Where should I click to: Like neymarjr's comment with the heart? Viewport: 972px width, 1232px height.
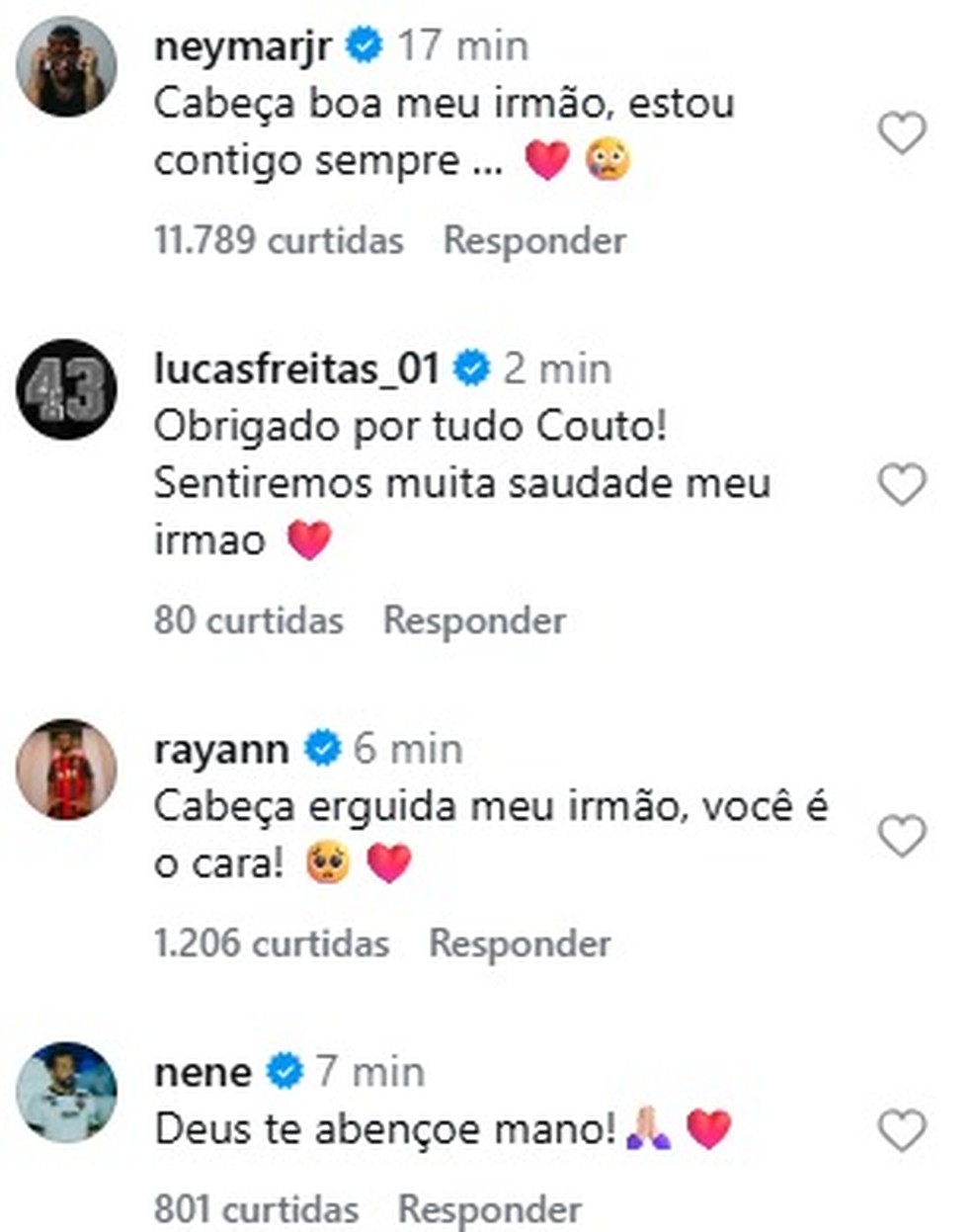pyautogui.click(x=902, y=133)
